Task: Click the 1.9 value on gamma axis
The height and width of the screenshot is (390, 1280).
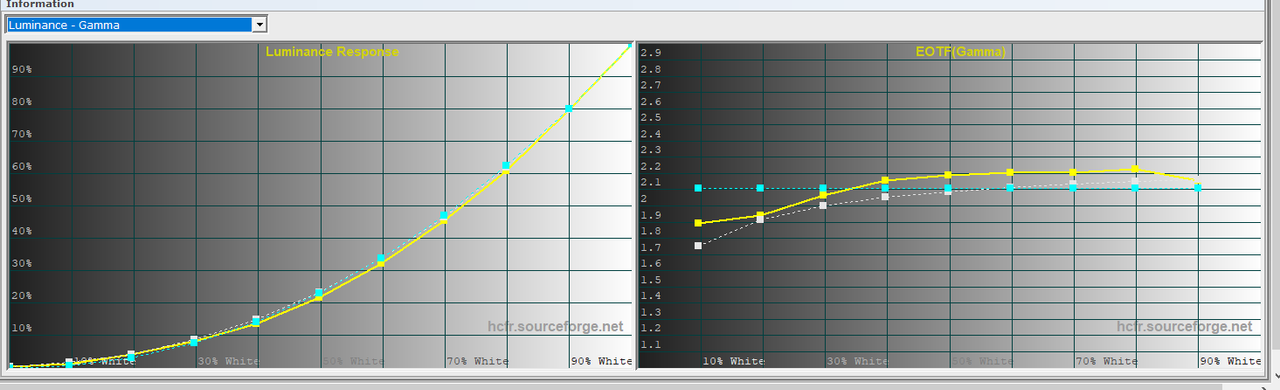Action: (x=651, y=215)
